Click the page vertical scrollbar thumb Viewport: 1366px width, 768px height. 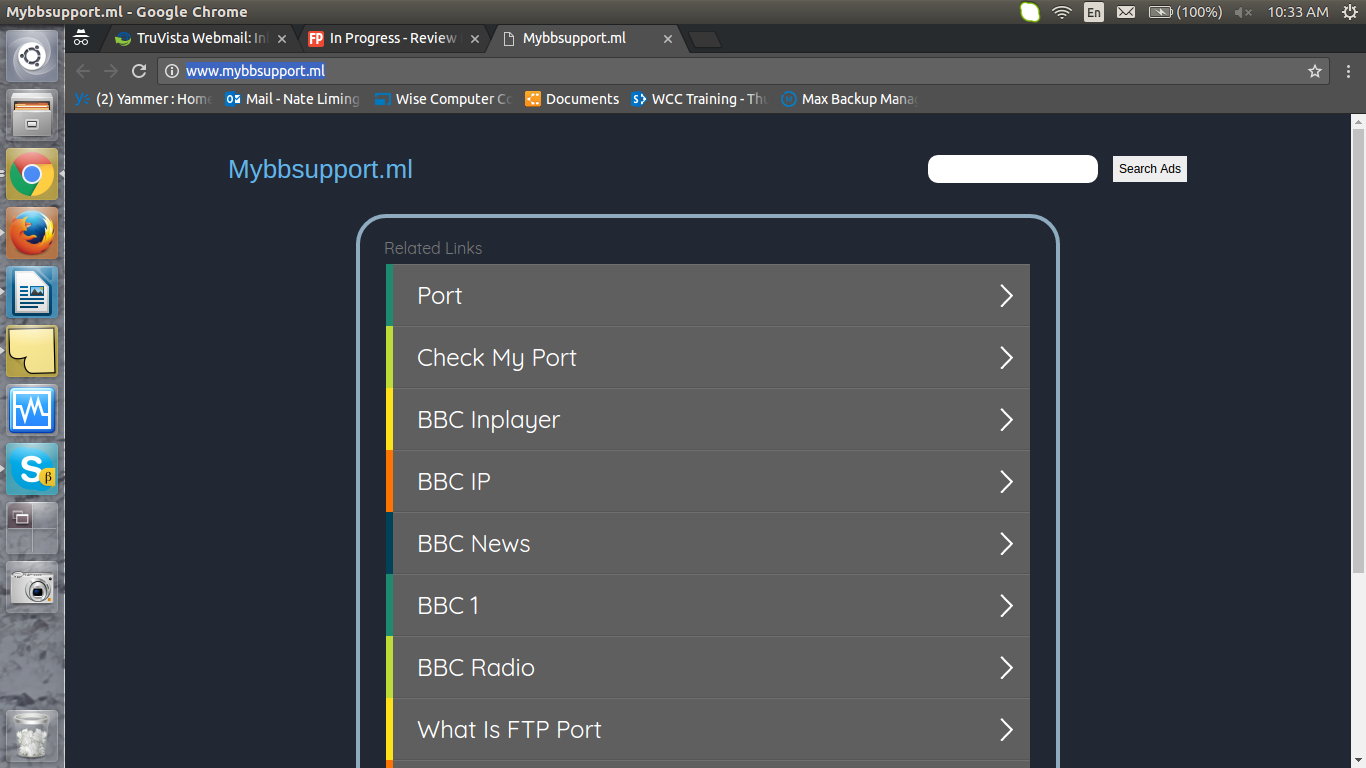[x=1358, y=350]
